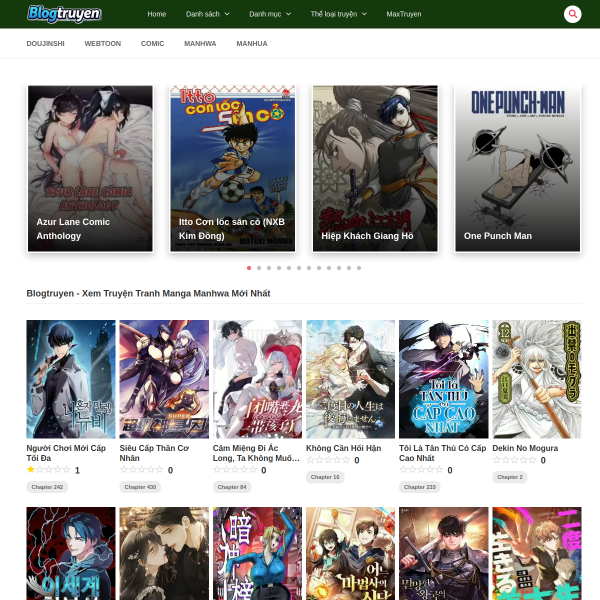The width and height of the screenshot is (600, 600).
Task: Select second carousel pagination dot
Action: tap(259, 268)
